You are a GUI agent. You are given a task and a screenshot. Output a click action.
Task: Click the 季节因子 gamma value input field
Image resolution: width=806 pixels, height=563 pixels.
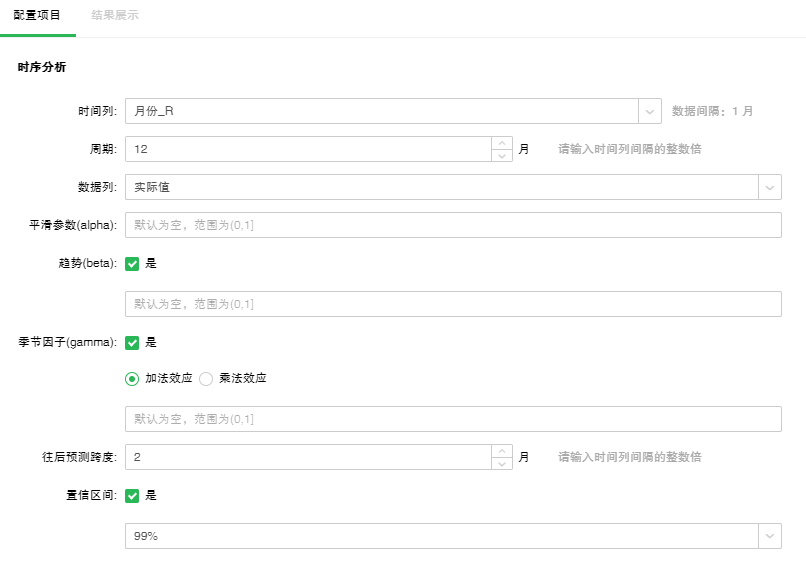click(452, 419)
